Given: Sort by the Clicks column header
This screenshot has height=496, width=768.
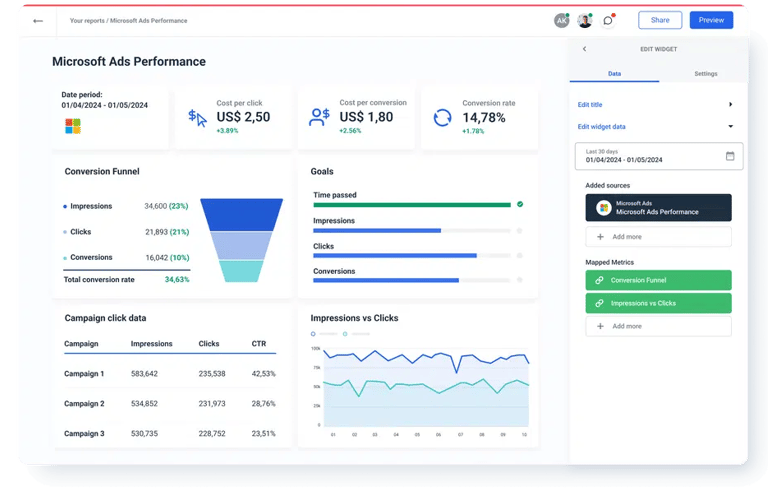Looking at the screenshot, I should click(x=209, y=344).
